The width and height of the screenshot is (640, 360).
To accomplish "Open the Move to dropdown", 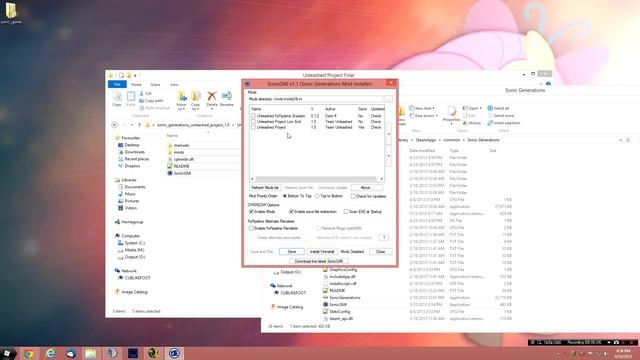I will click(182, 101).
